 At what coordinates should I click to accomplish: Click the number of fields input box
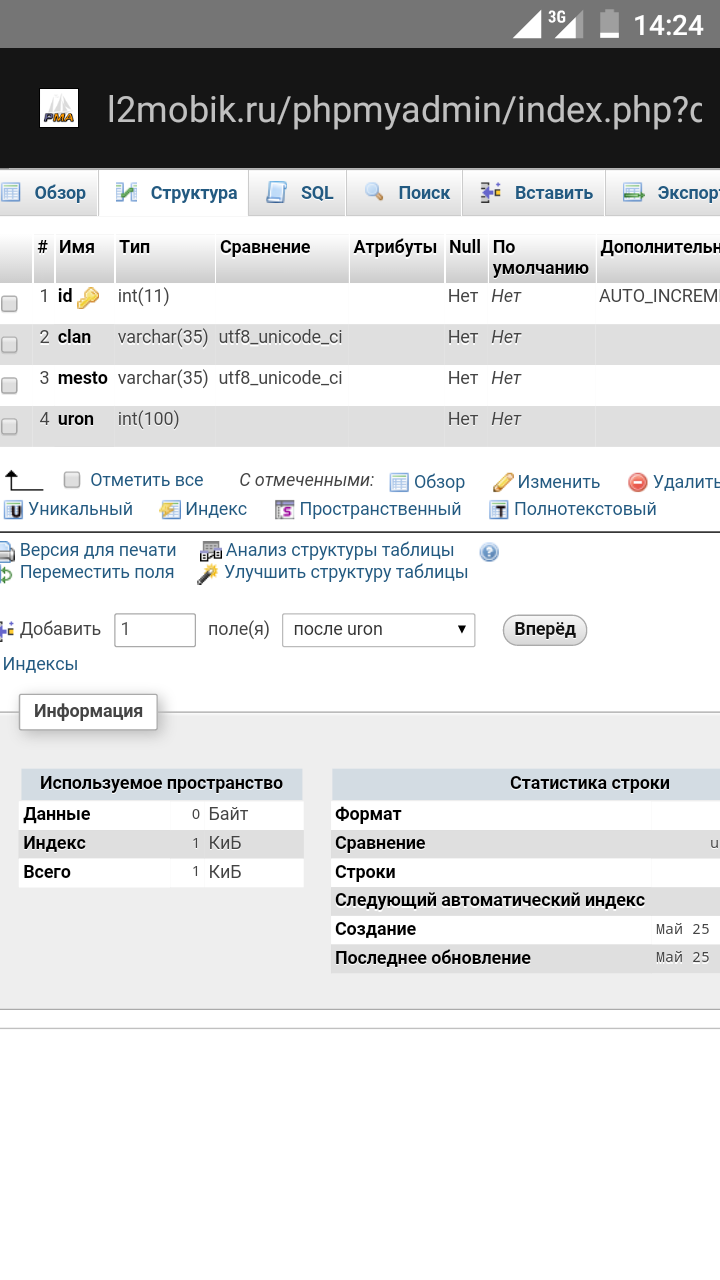tap(155, 630)
